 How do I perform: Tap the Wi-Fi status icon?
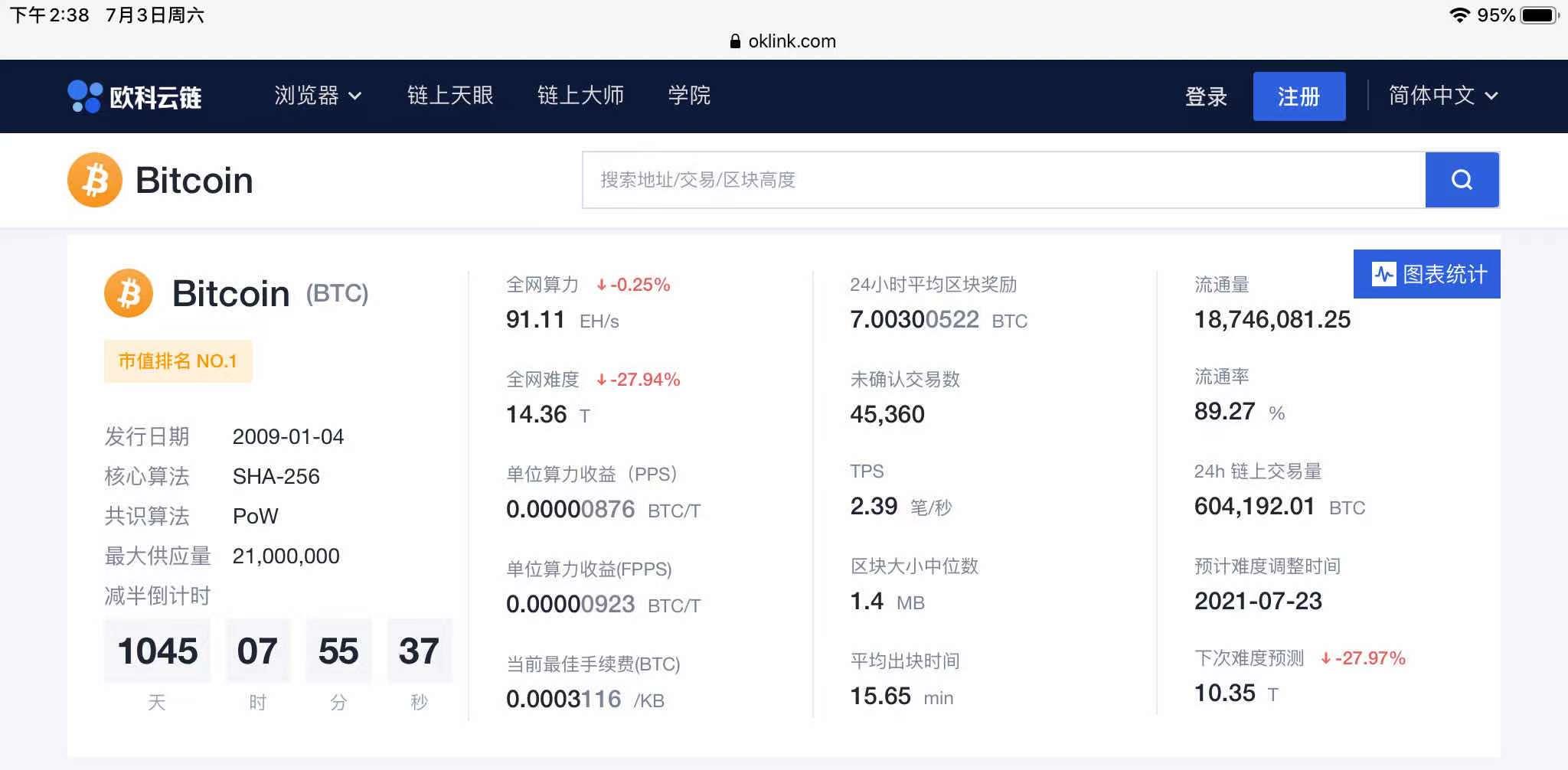pyautogui.click(x=1459, y=15)
